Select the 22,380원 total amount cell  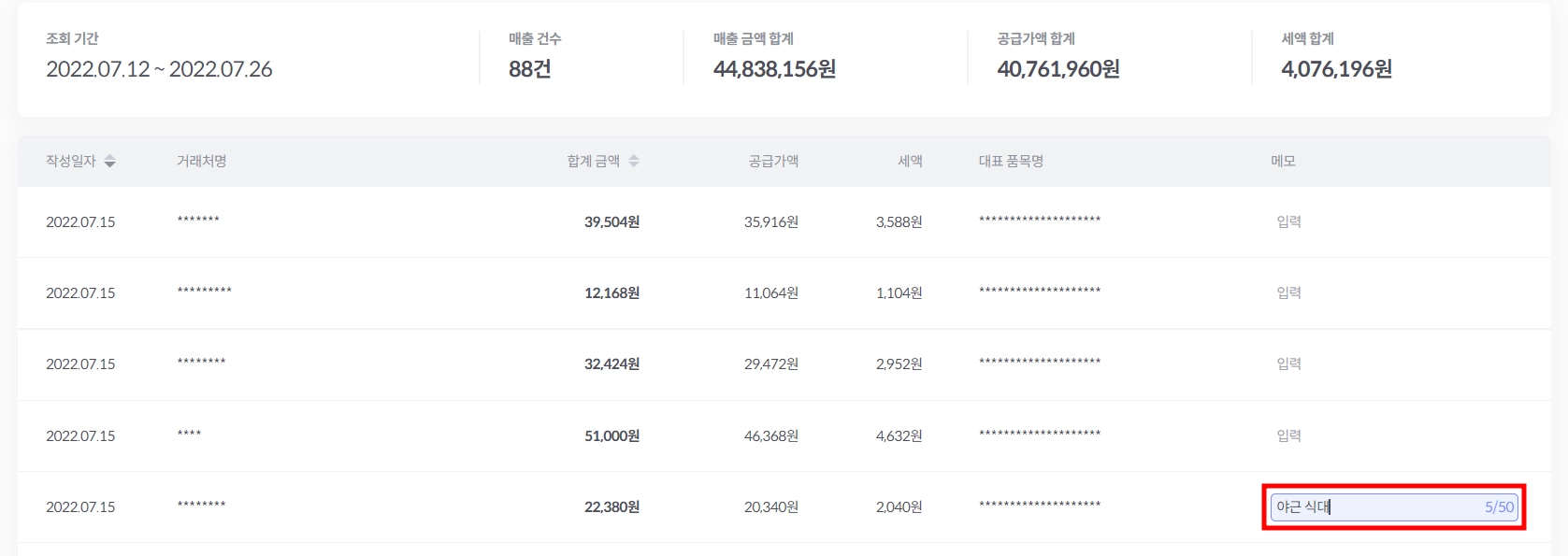611,506
